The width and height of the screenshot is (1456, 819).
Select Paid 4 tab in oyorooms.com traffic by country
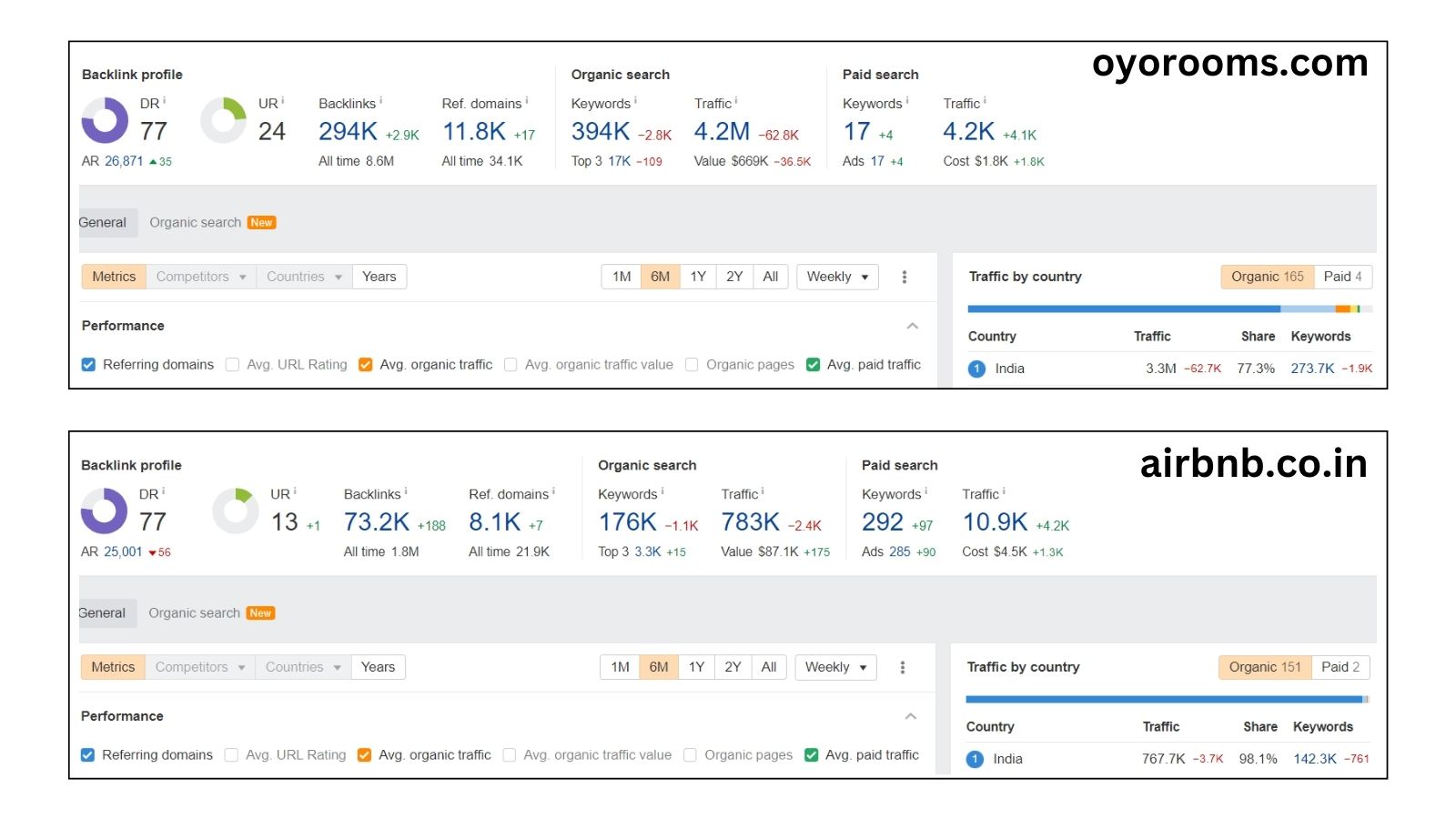pos(1343,277)
